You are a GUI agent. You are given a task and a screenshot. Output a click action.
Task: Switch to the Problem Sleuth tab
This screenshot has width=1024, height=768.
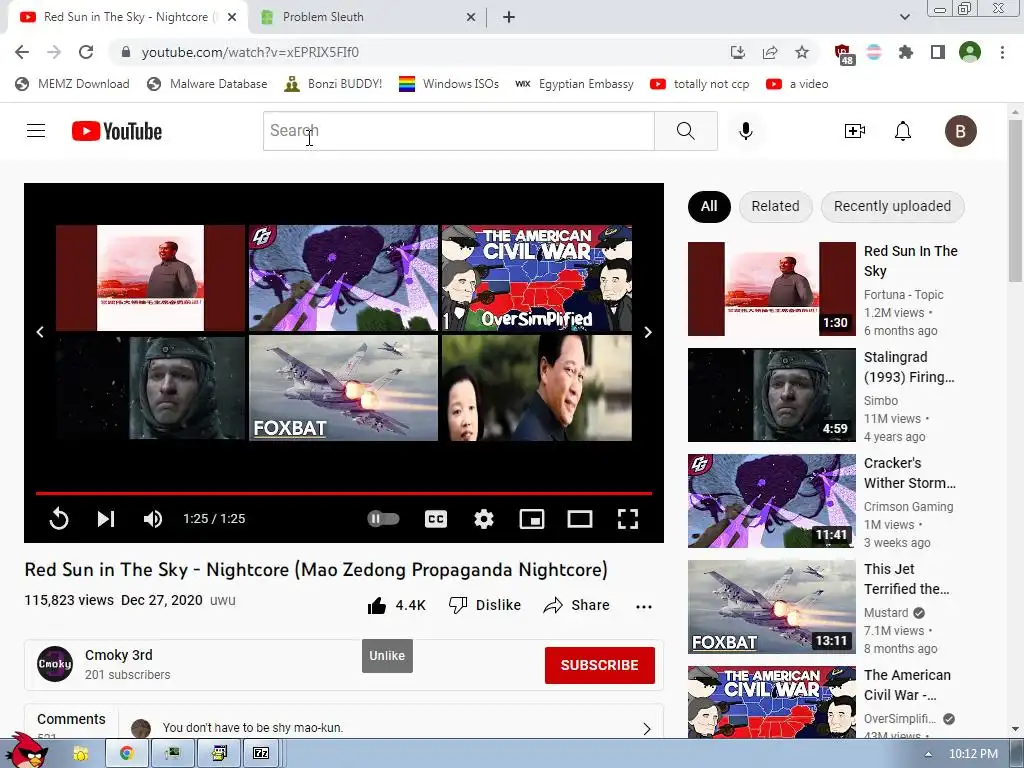coord(368,17)
